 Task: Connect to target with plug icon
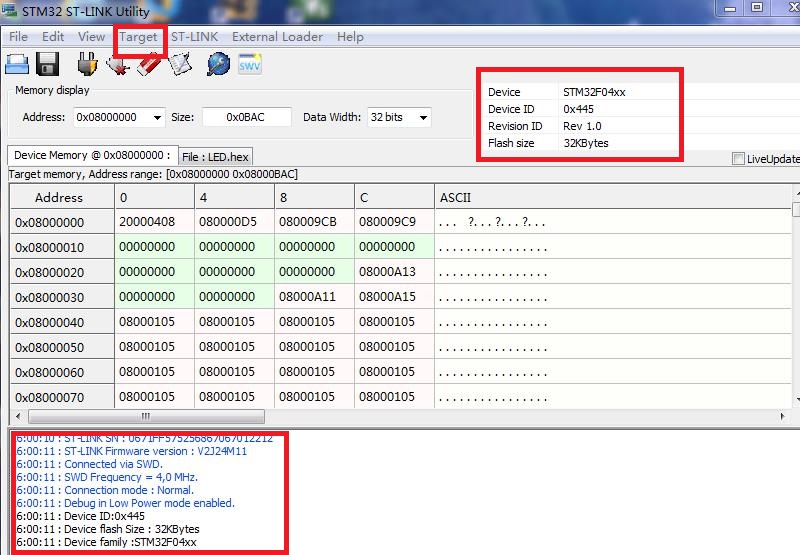pyautogui.click(x=87, y=65)
